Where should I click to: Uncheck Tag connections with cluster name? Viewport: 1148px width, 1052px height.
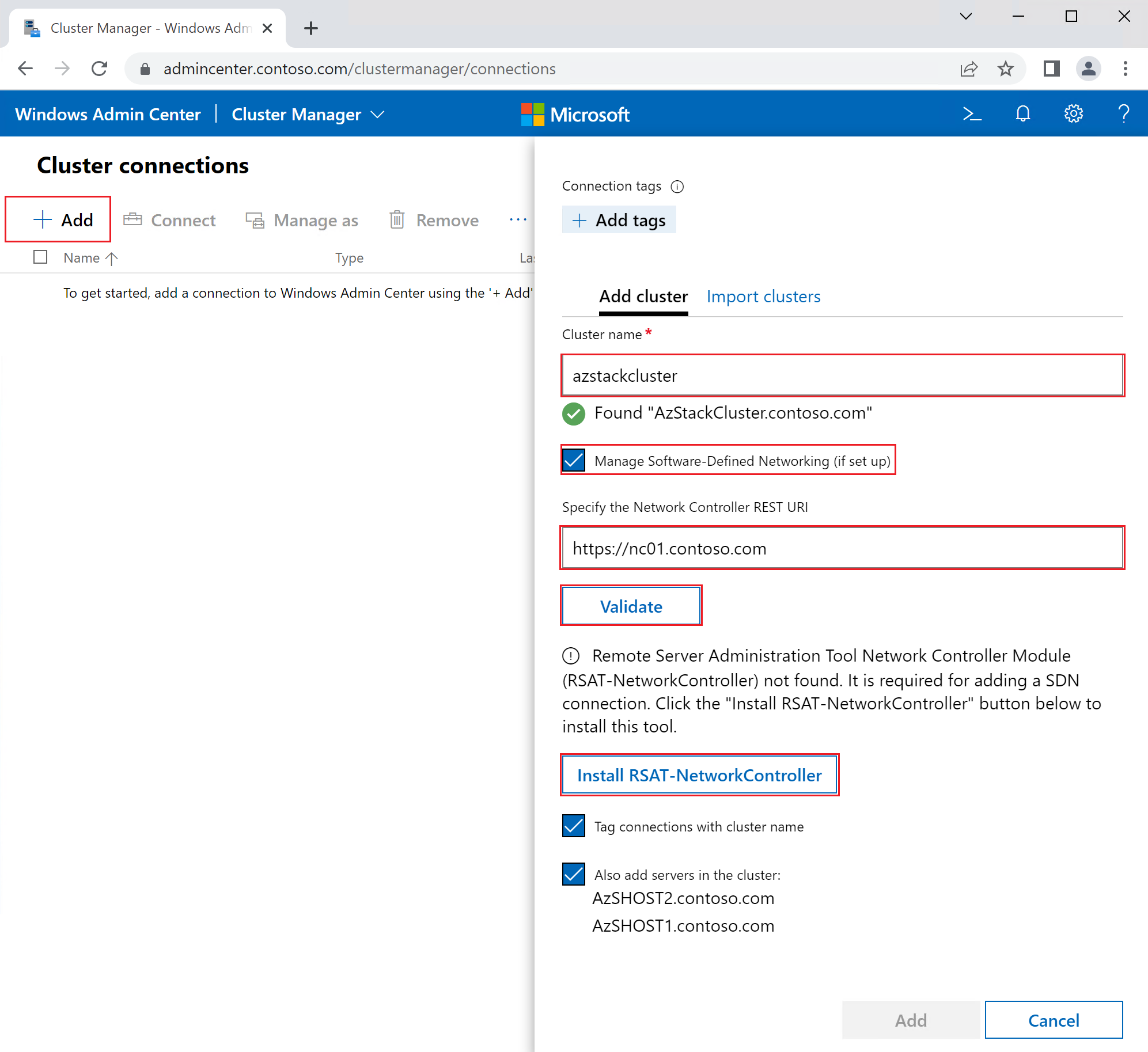[x=574, y=826]
